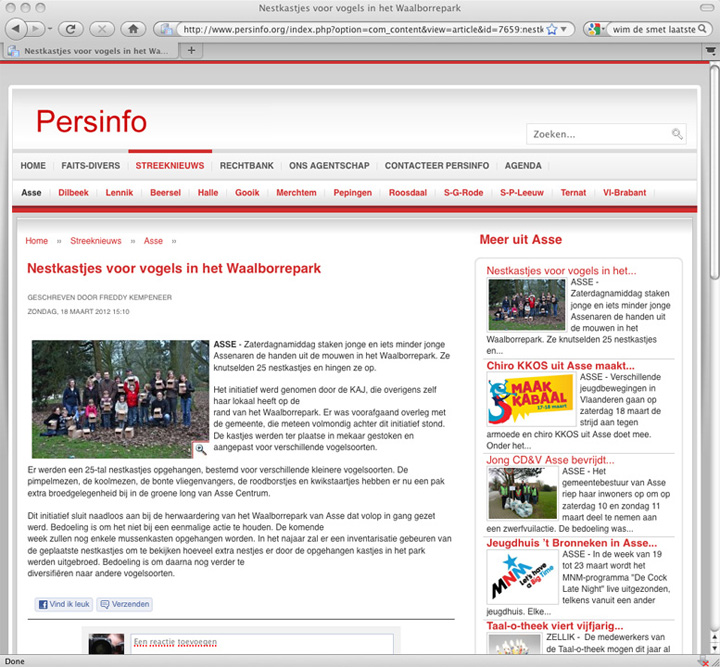Open sidebar article Jong CD&V Asse bevrijdt...
The height and width of the screenshot is (667, 720).
point(550,460)
